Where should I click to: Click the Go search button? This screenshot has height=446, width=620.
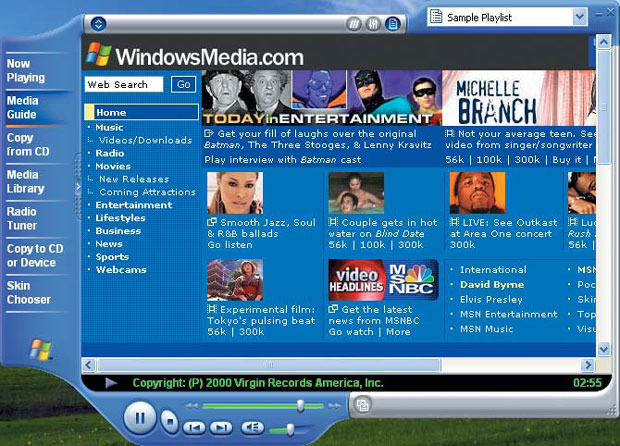(x=183, y=84)
